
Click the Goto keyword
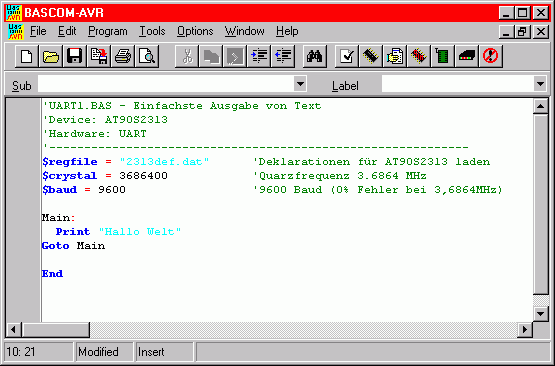click(56, 246)
